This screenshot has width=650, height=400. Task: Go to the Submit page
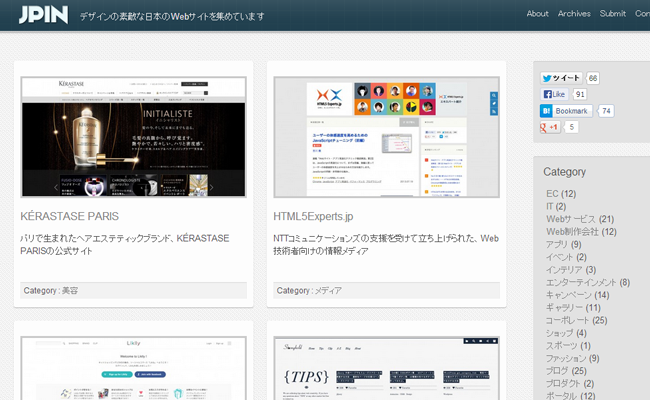tap(612, 14)
